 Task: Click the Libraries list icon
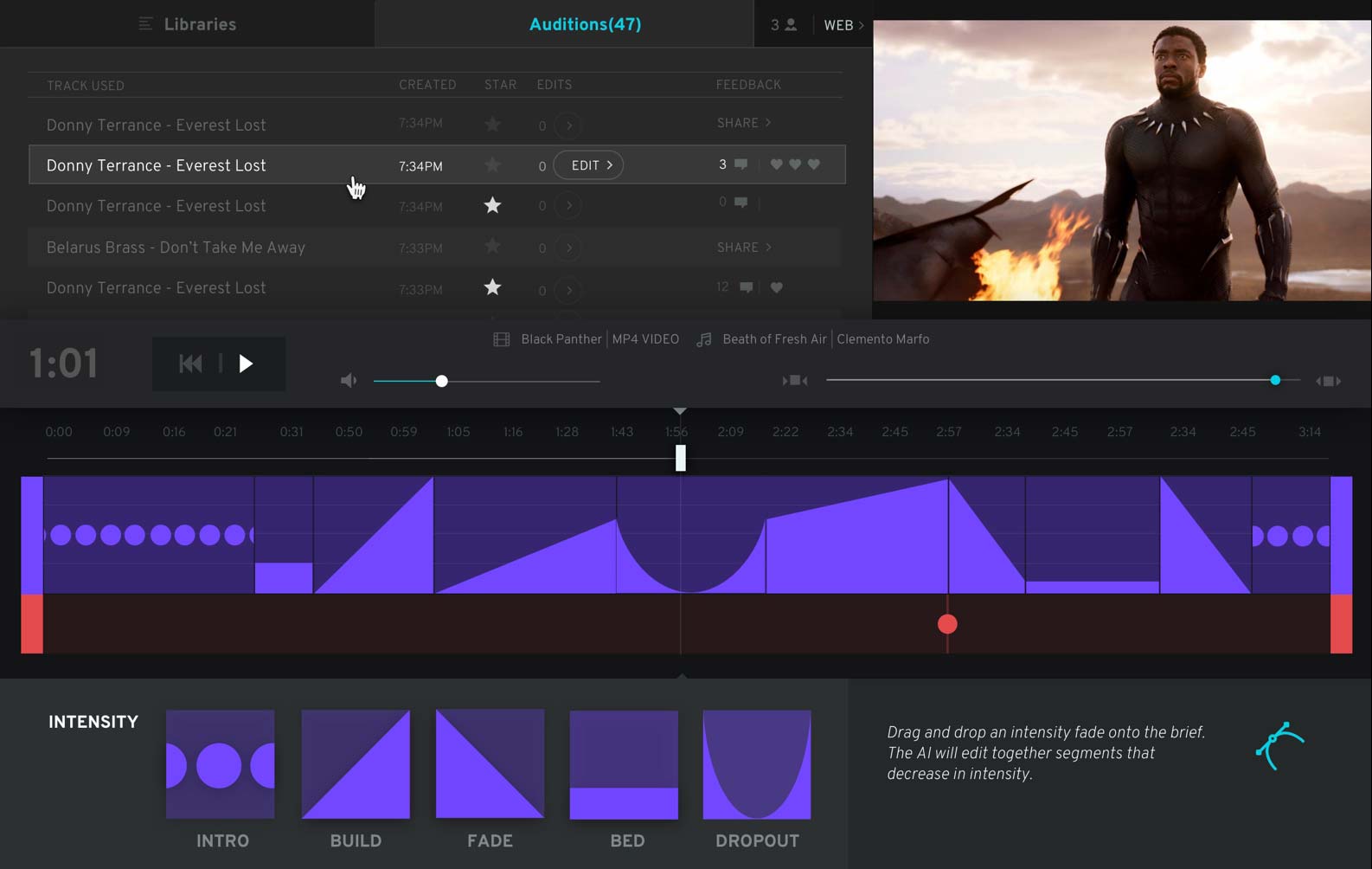point(146,24)
